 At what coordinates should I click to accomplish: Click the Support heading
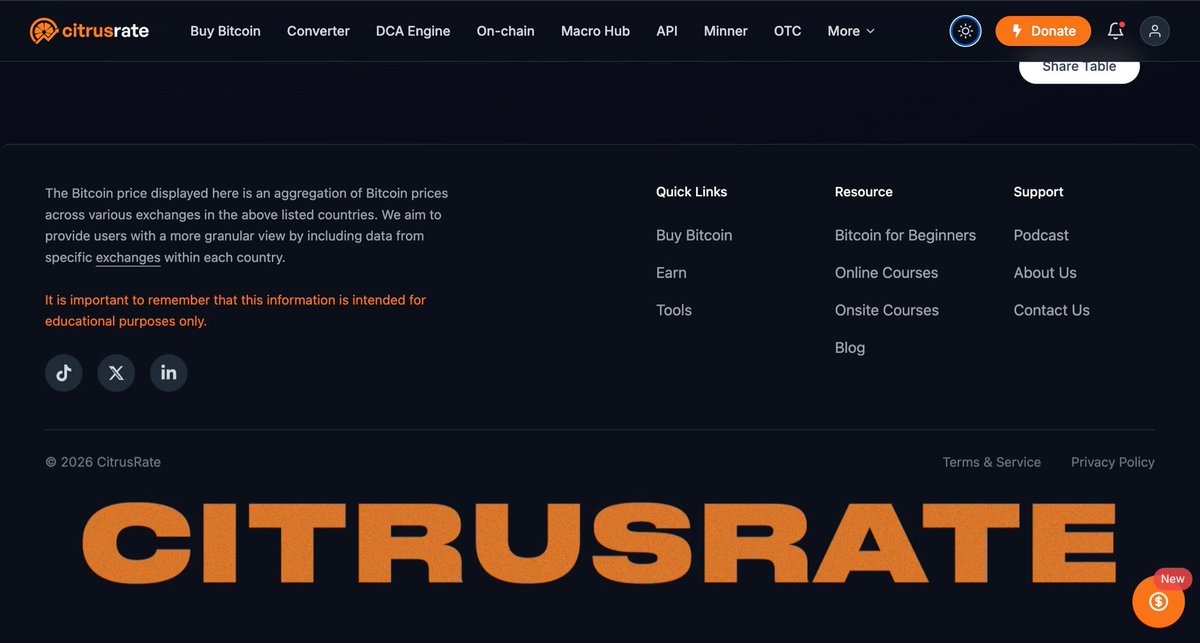pos(1038,192)
